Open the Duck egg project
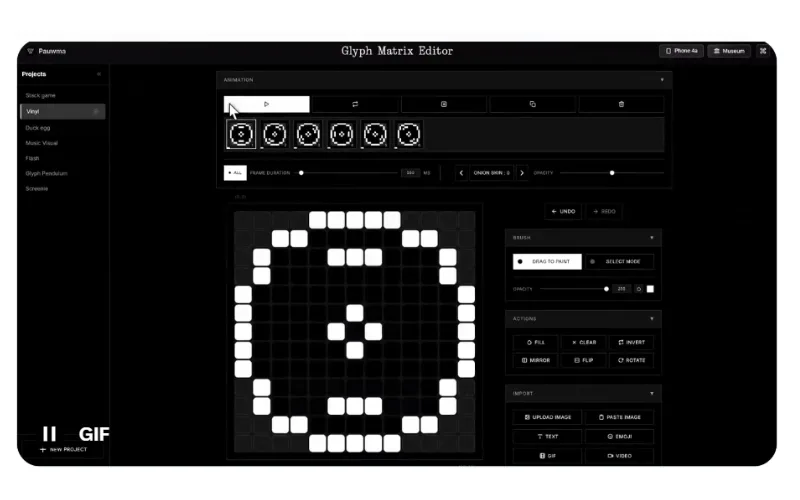 click(39, 127)
